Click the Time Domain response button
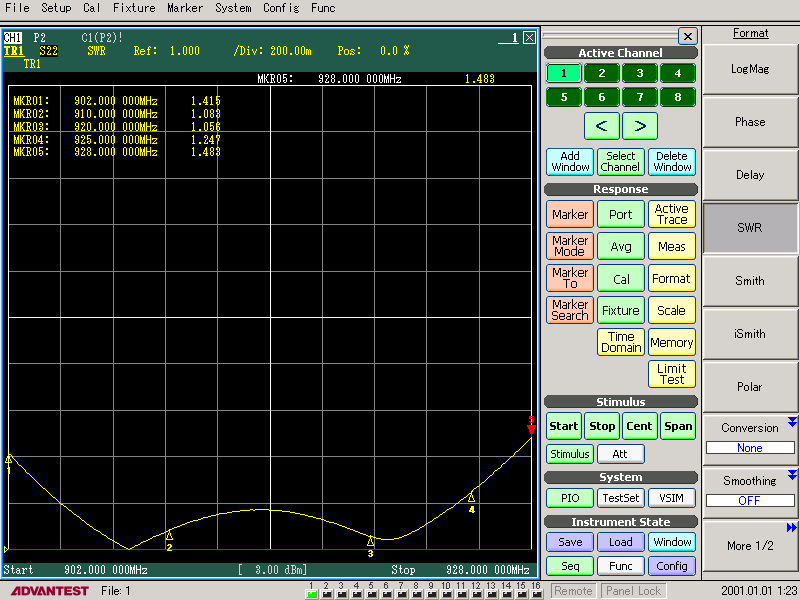Screen dimensions: 800x600 (x=621, y=342)
